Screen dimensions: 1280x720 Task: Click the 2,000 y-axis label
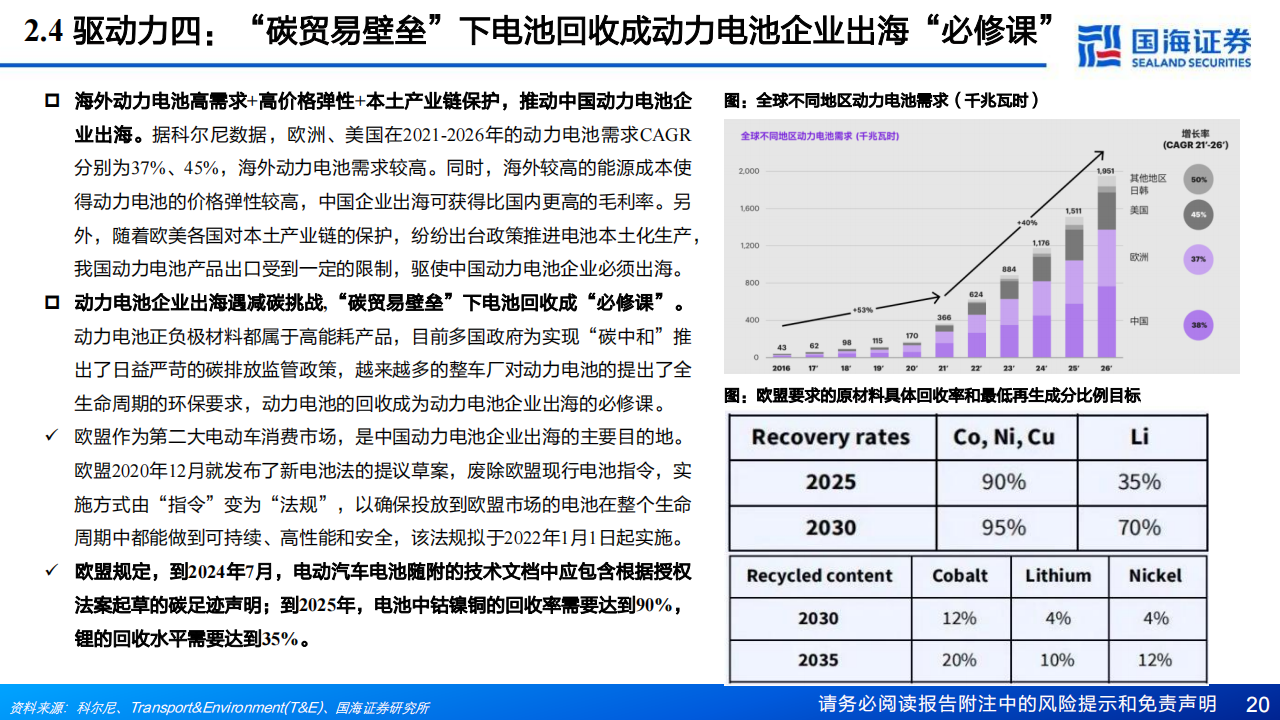point(749,171)
